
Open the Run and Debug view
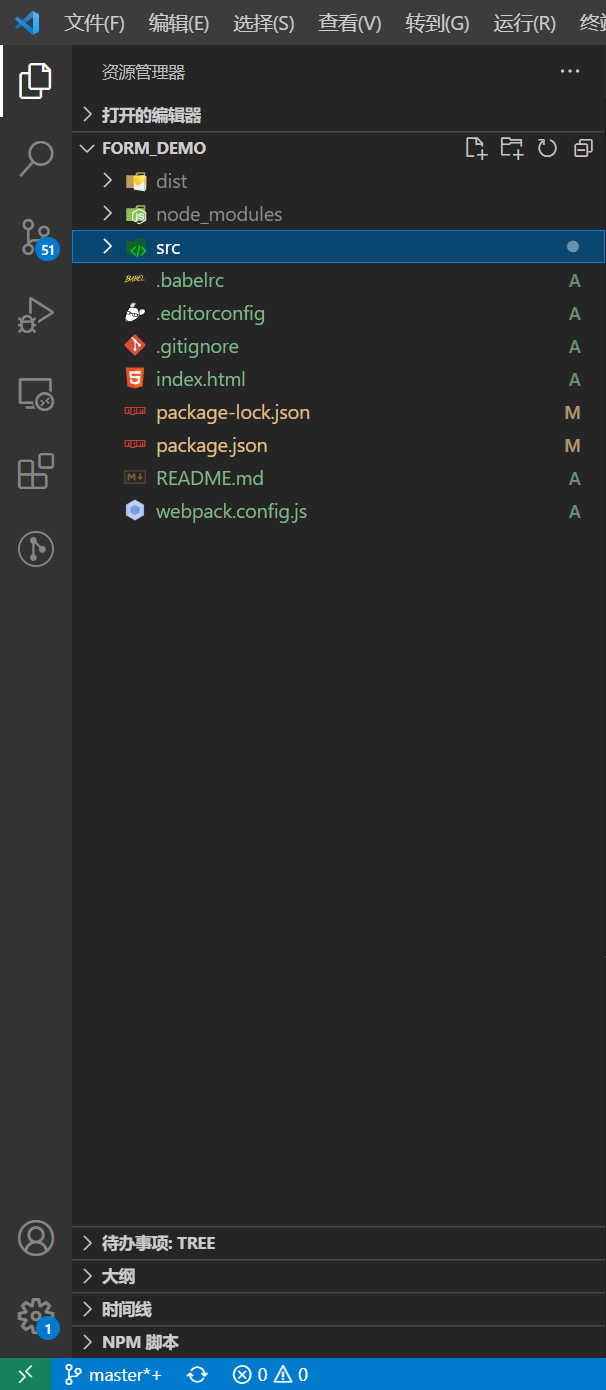coord(36,315)
